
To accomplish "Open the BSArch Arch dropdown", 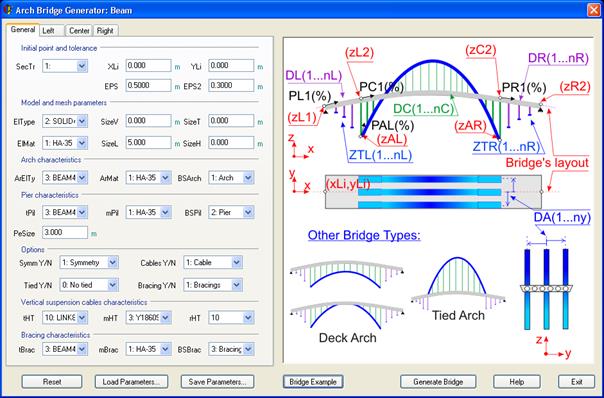I will [231, 178].
